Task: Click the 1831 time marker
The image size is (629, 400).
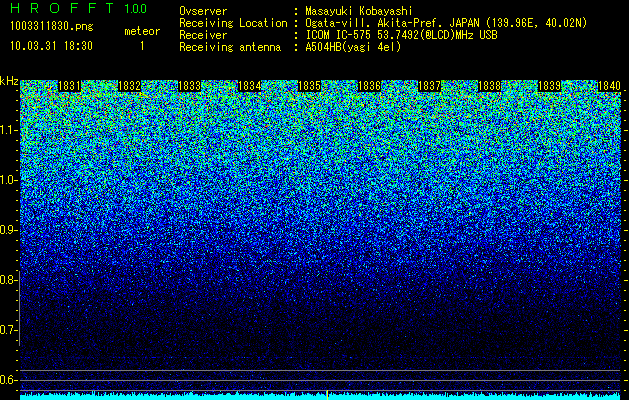Action: 69,86
